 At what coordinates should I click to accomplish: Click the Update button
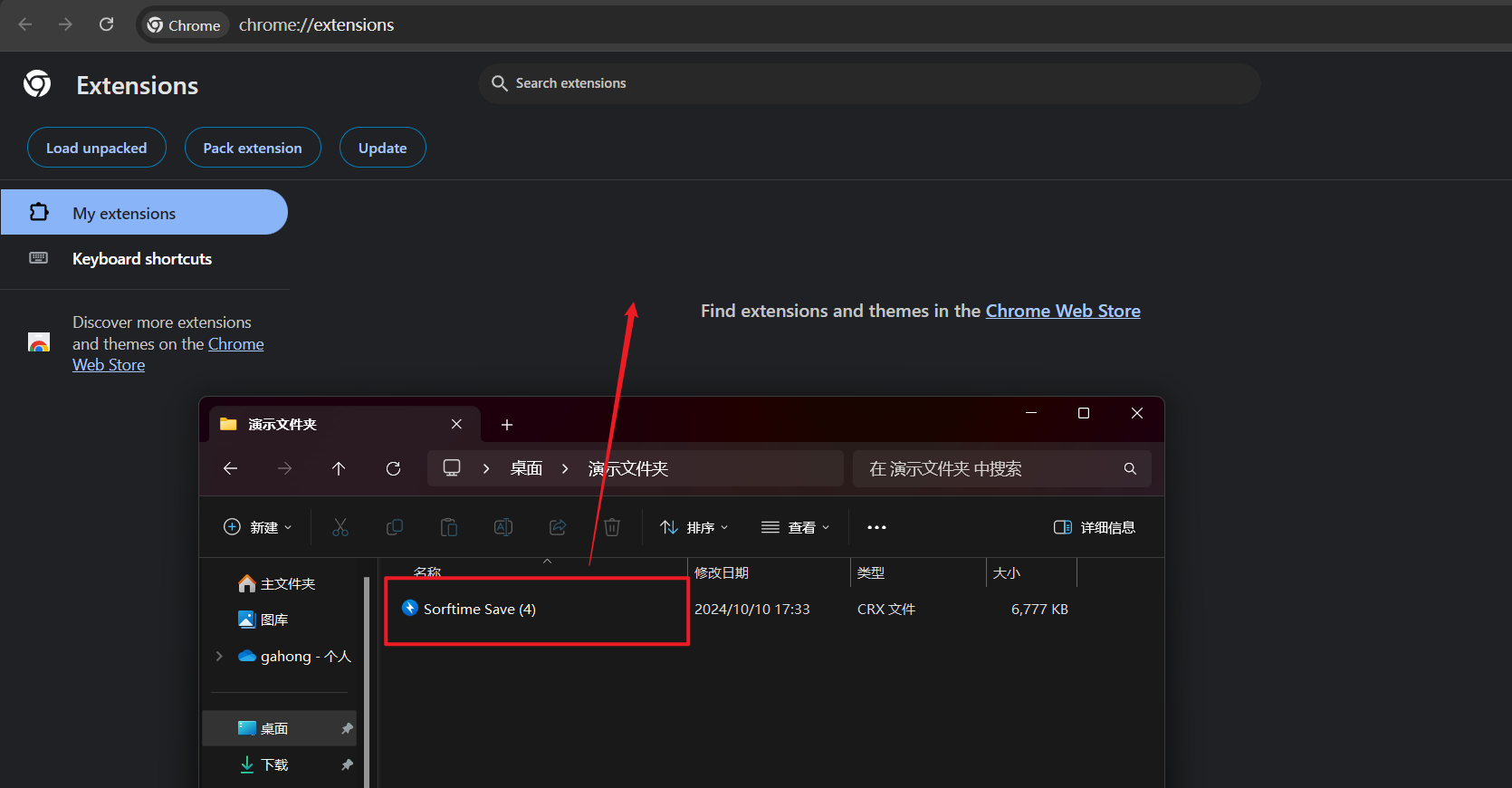pos(382,148)
